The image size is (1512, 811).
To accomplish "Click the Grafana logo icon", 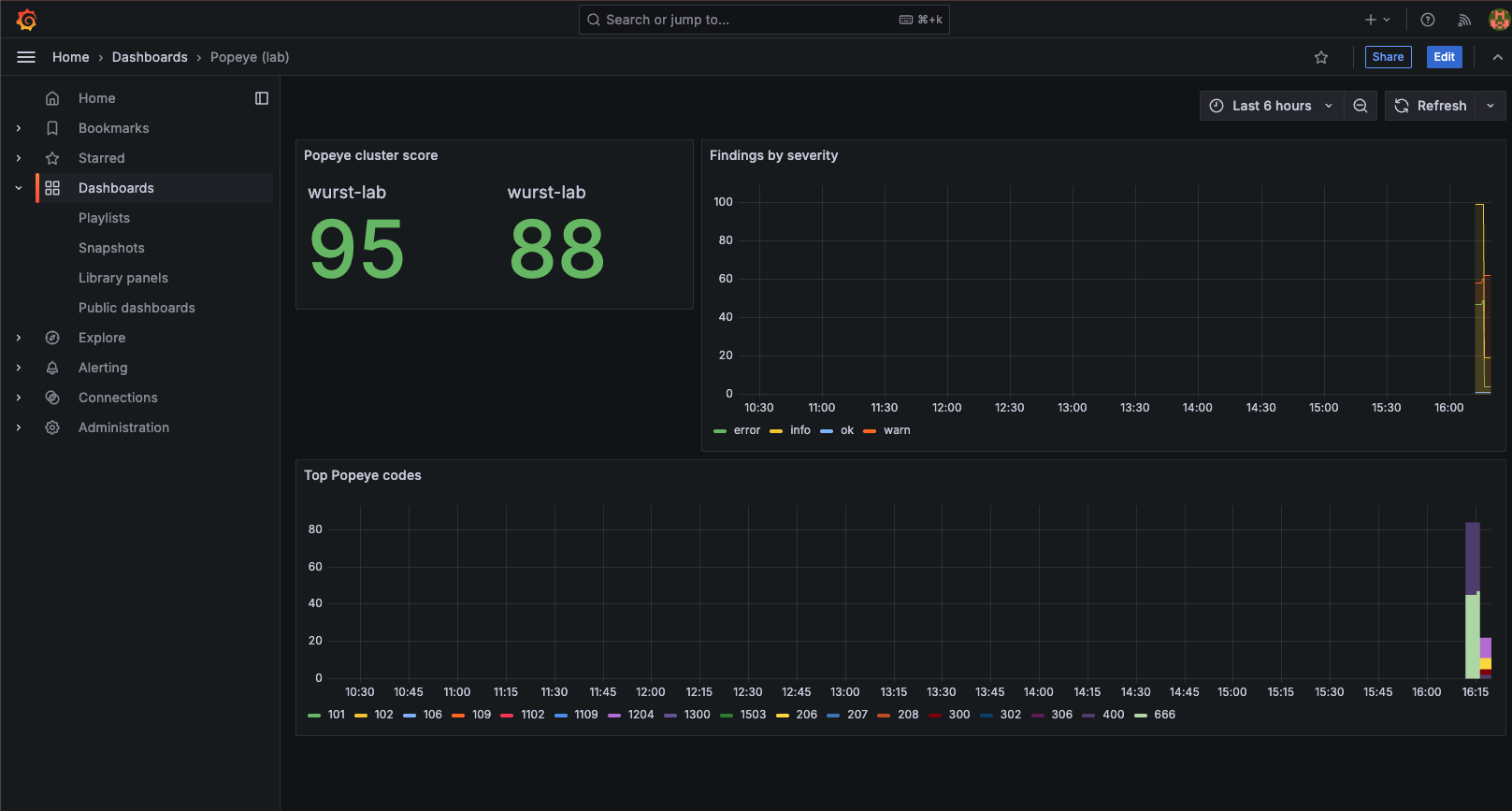I will [26, 20].
